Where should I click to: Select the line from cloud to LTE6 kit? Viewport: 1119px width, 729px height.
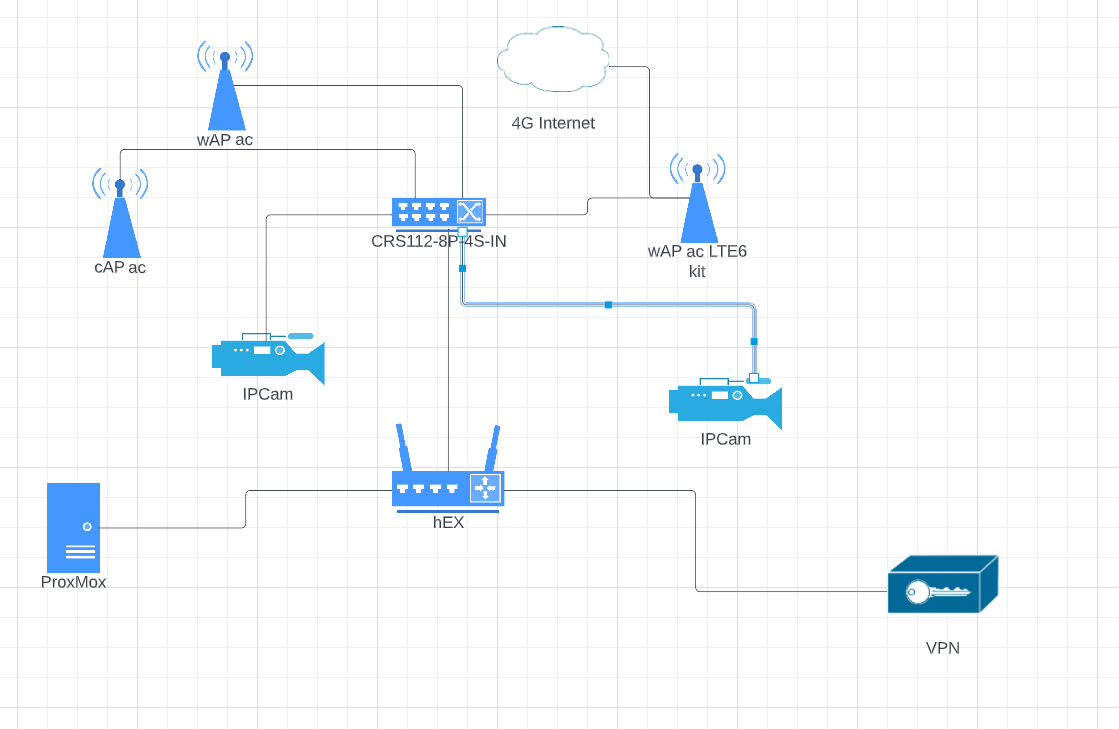[x=649, y=132]
